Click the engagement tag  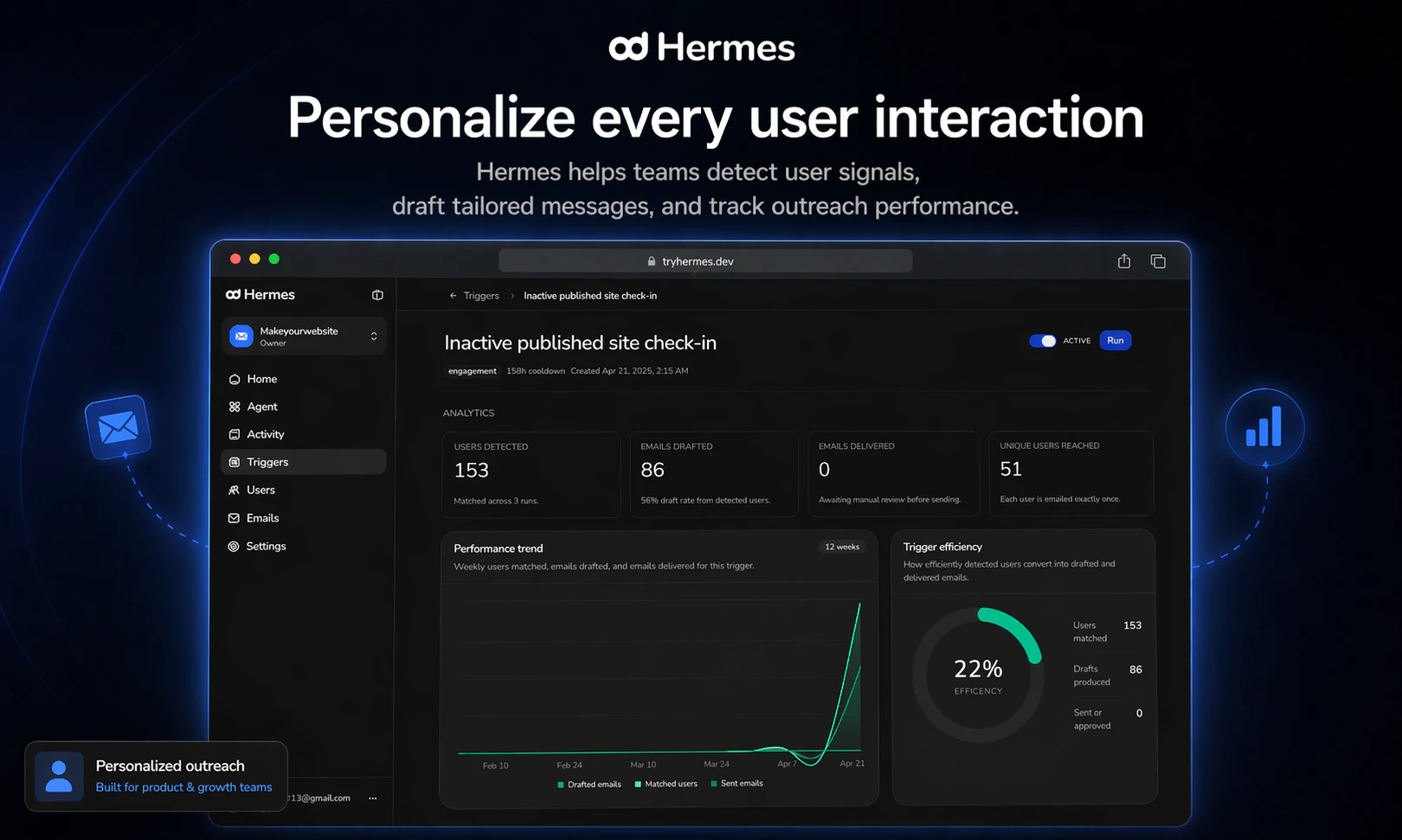473,371
